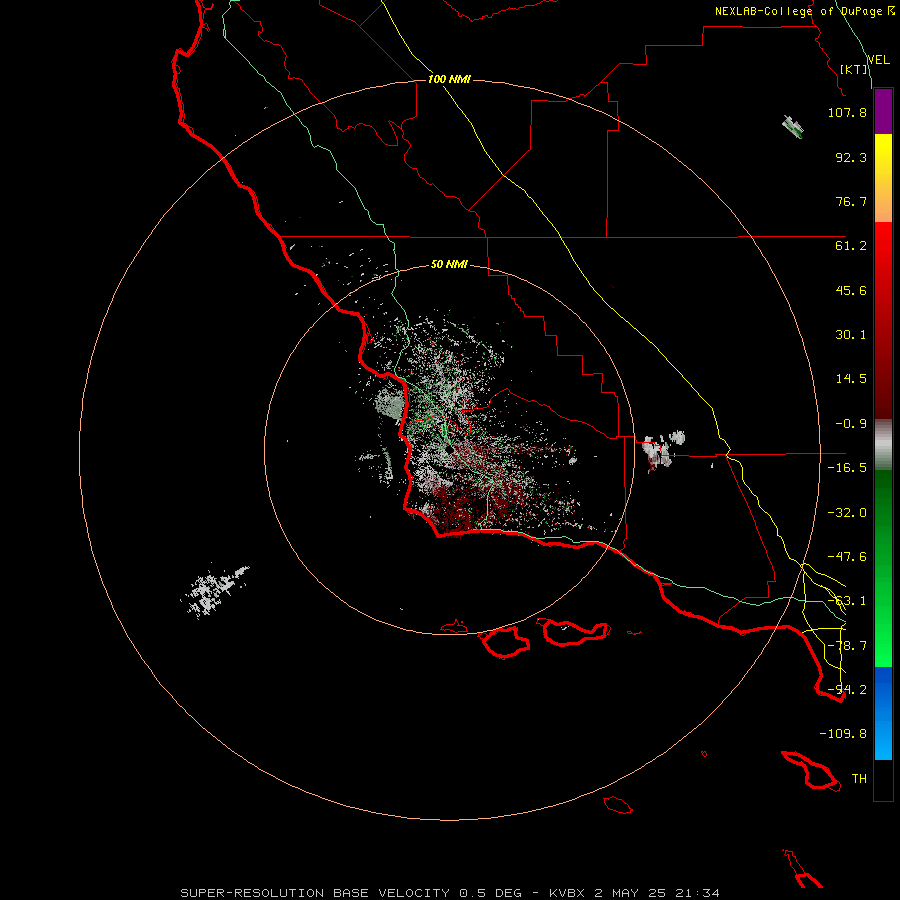Click the Super-Resolution Base Velocity caption

pos(450,893)
